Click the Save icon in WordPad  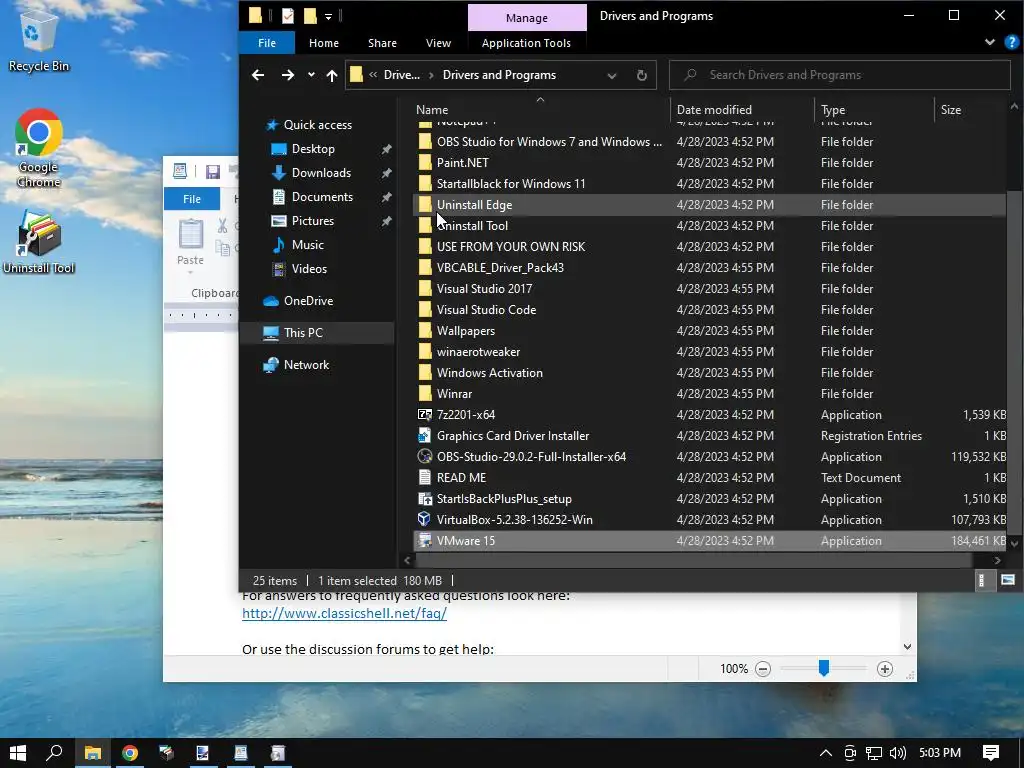[212, 171]
